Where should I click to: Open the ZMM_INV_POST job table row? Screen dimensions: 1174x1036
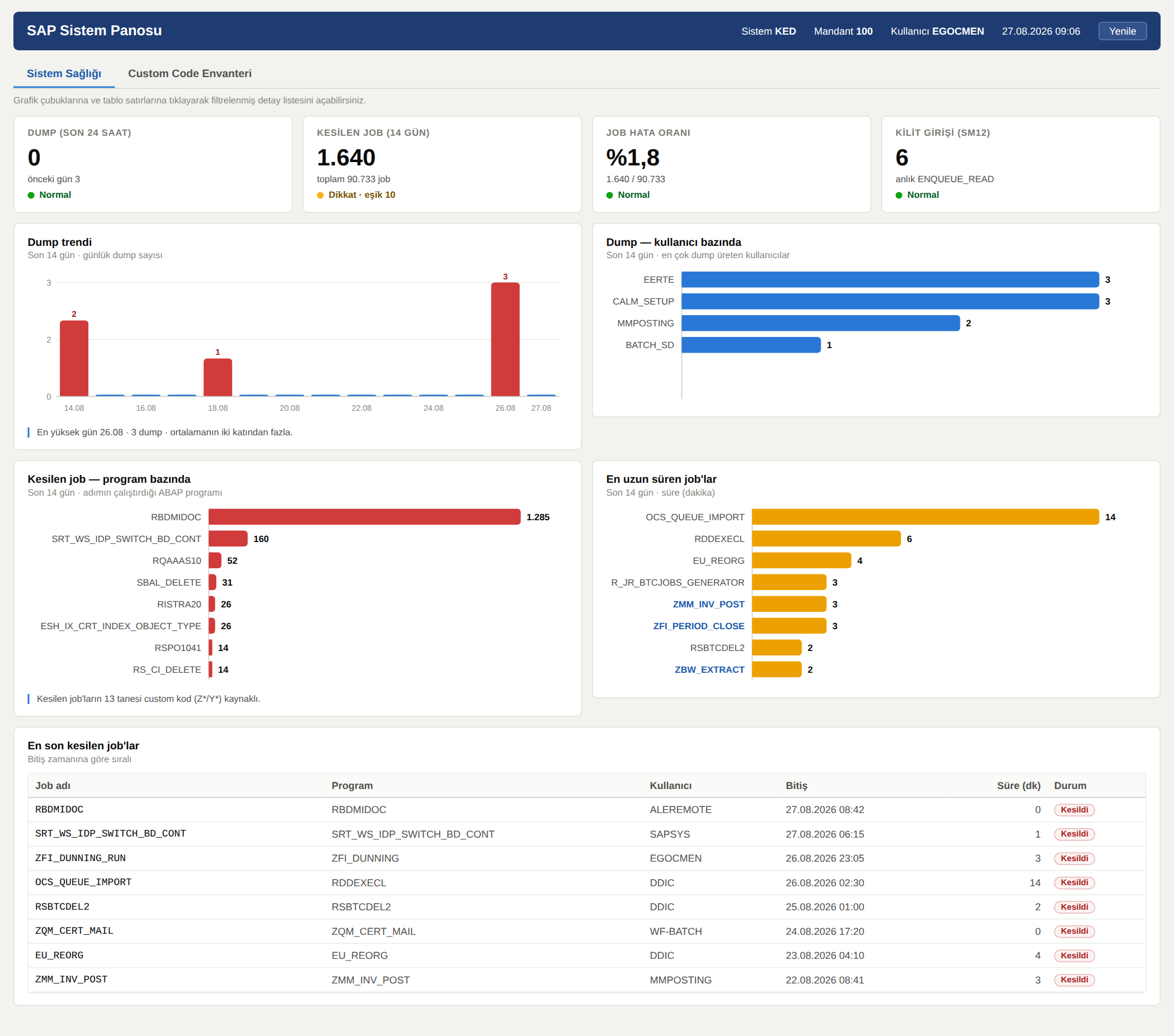(x=586, y=980)
